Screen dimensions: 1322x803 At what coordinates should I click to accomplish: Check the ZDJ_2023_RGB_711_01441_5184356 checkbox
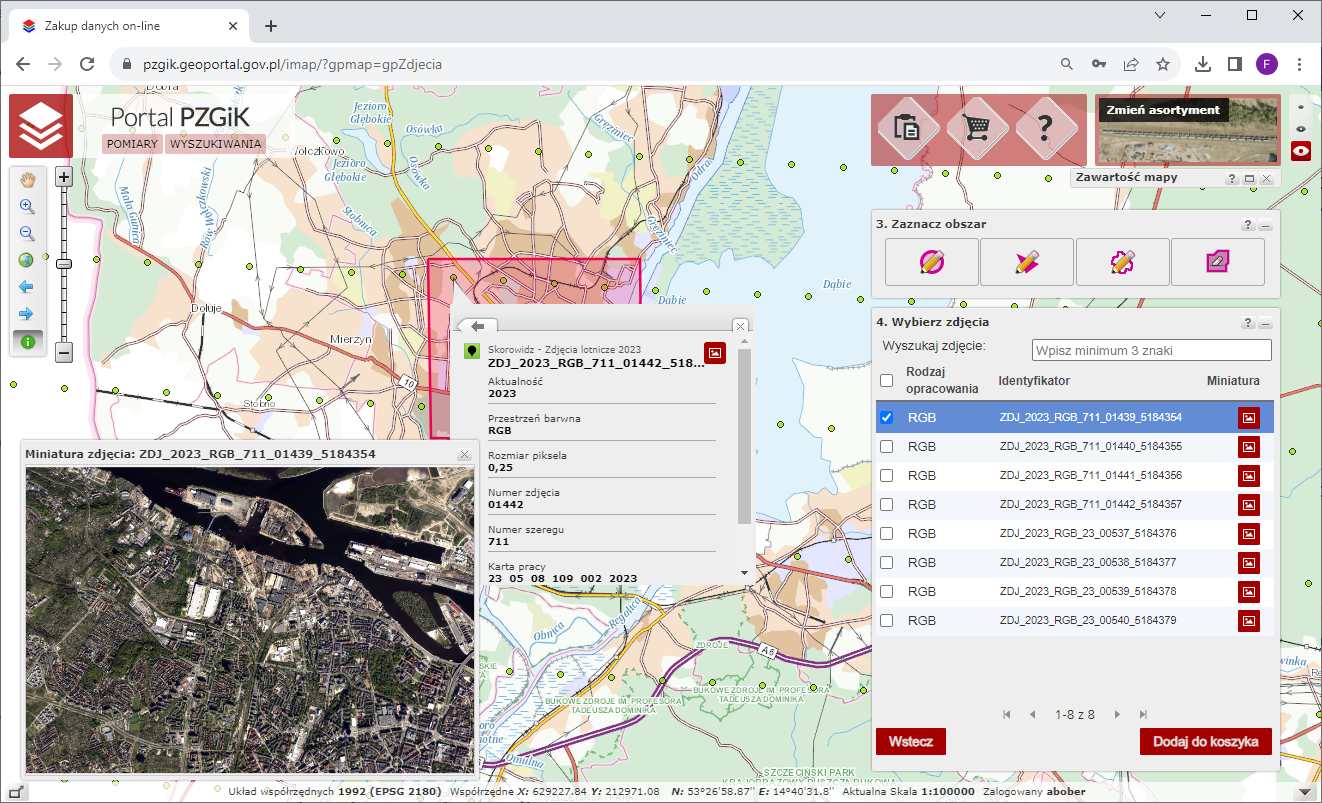[x=886, y=476]
